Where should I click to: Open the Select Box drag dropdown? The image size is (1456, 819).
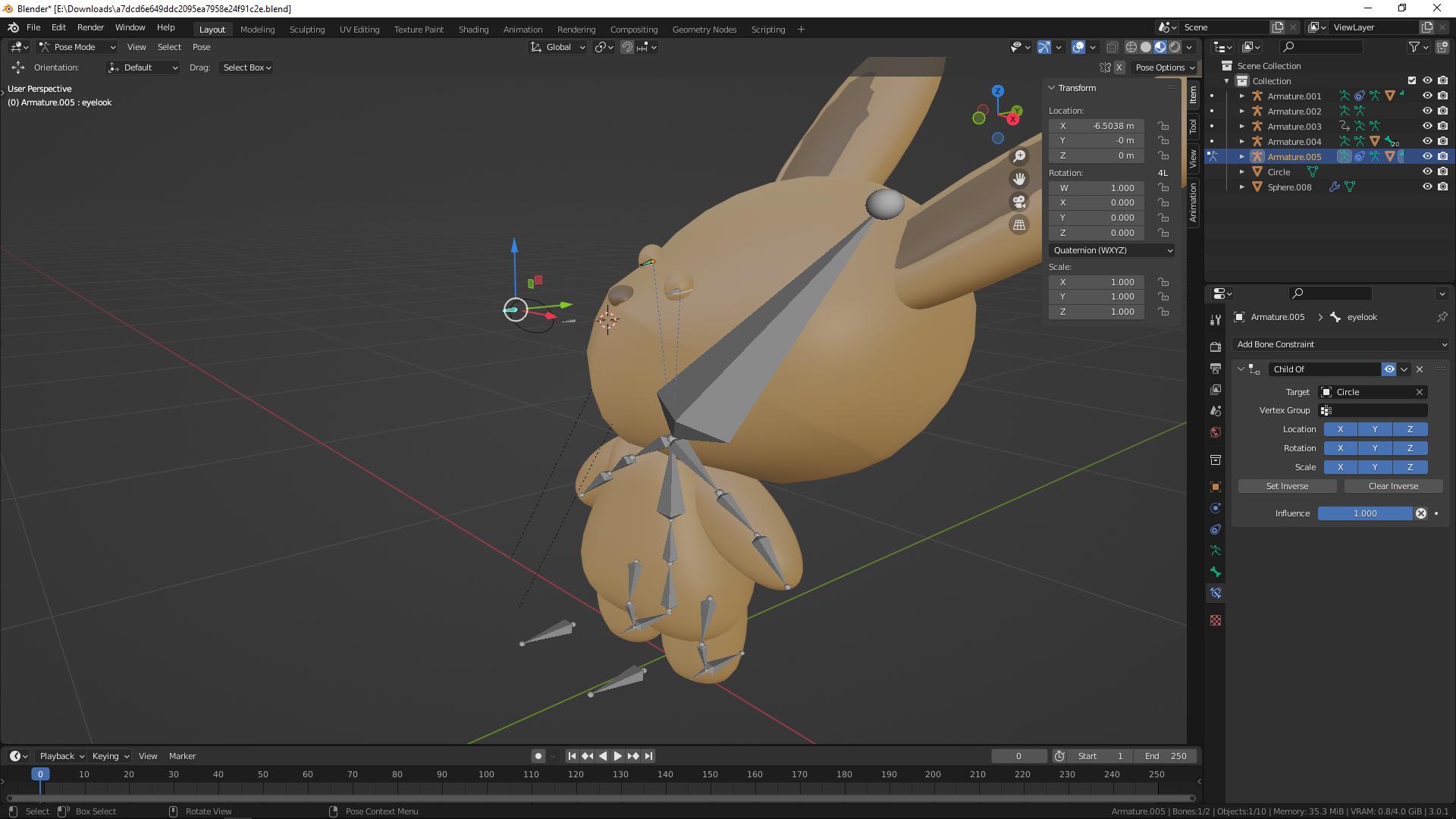point(247,67)
